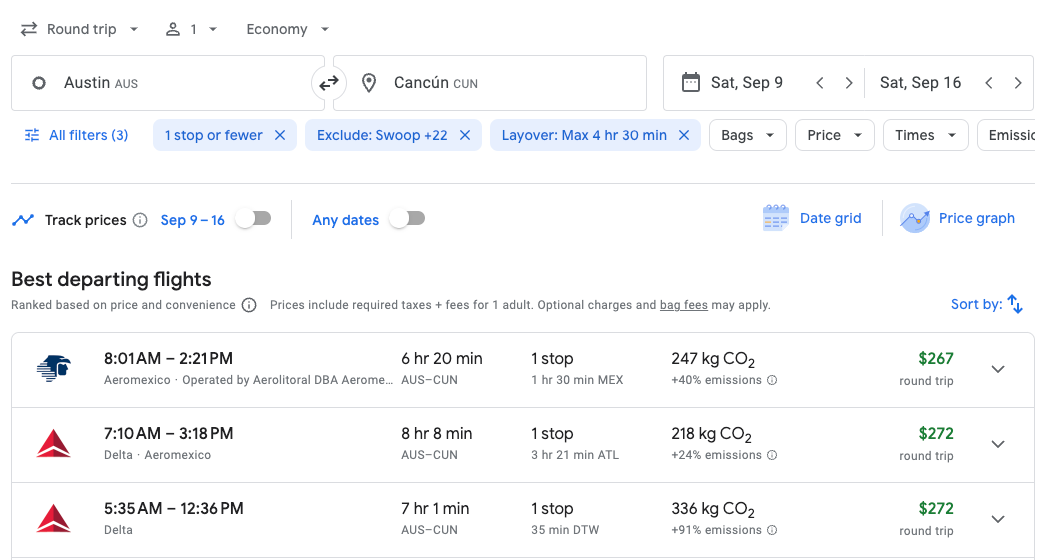Click the Austin origin input field

pyautogui.click(x=168, y=83)
